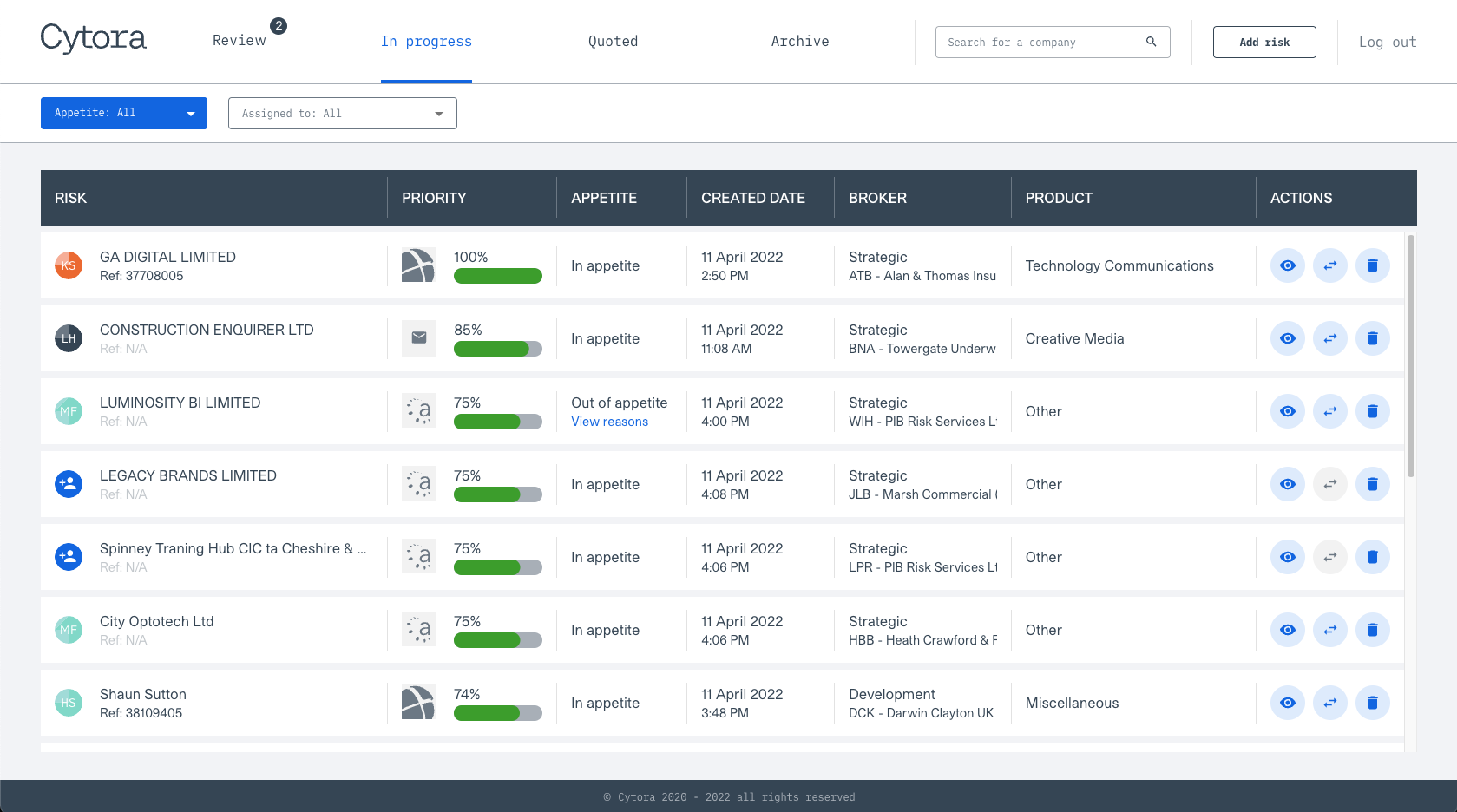The width and height of the screenshot is (1457, 812).
Task: Click 'Out of appetite' text
Action: coord(620,403)
